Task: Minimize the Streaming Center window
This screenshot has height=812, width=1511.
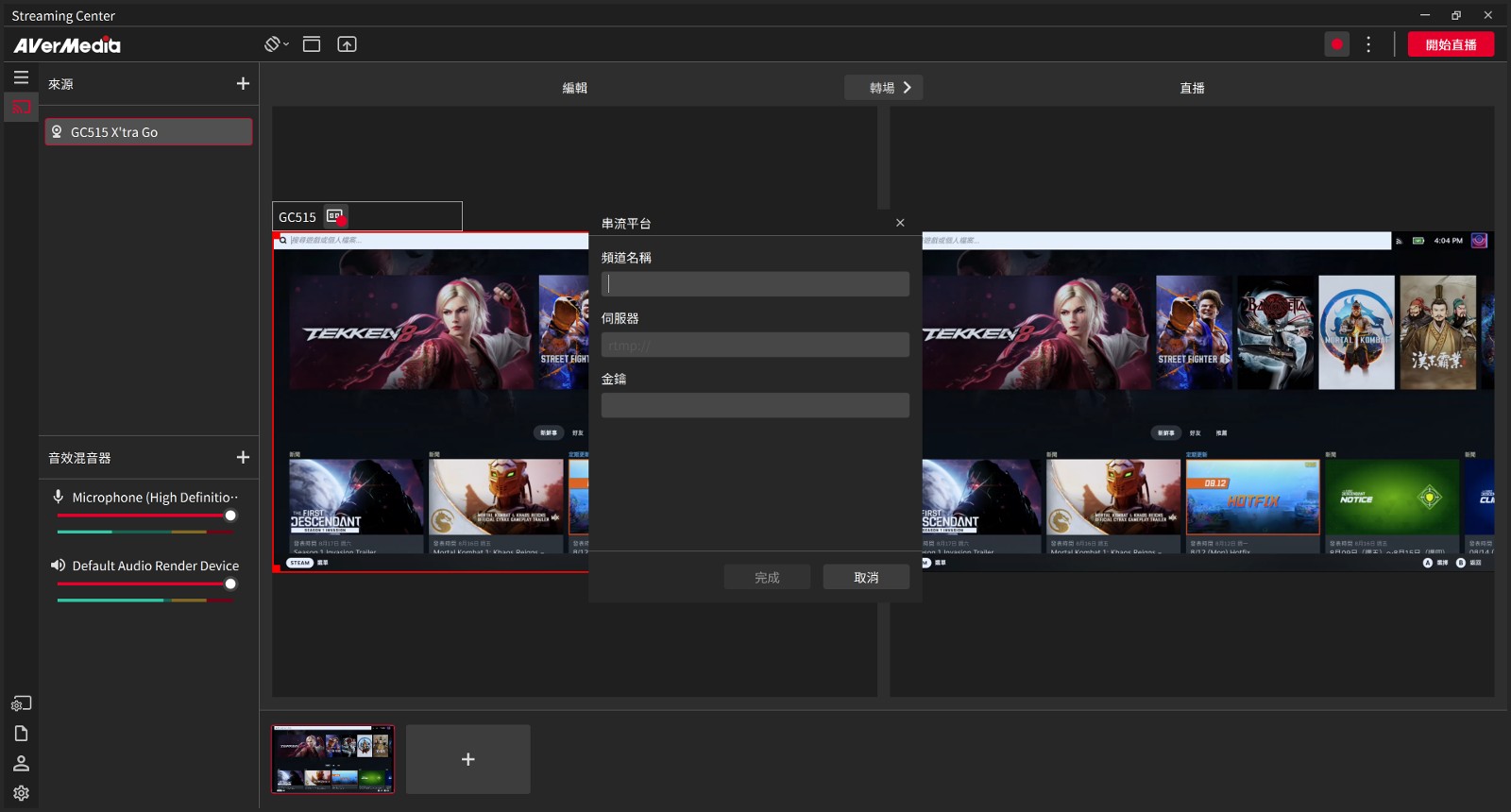Action: 1425,15
